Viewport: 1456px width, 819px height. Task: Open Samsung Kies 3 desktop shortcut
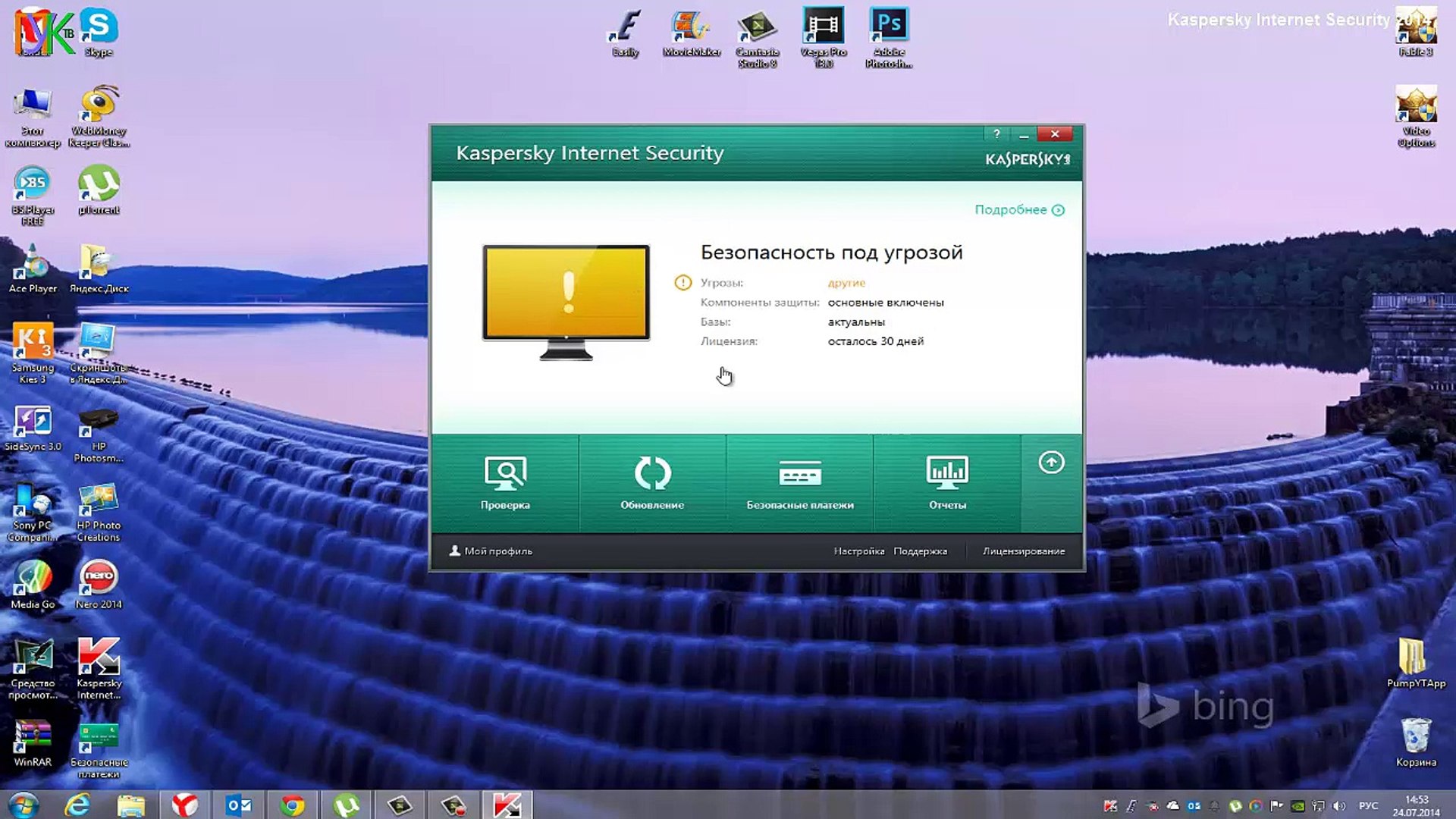pyautogui.click(x=33, y=353)
